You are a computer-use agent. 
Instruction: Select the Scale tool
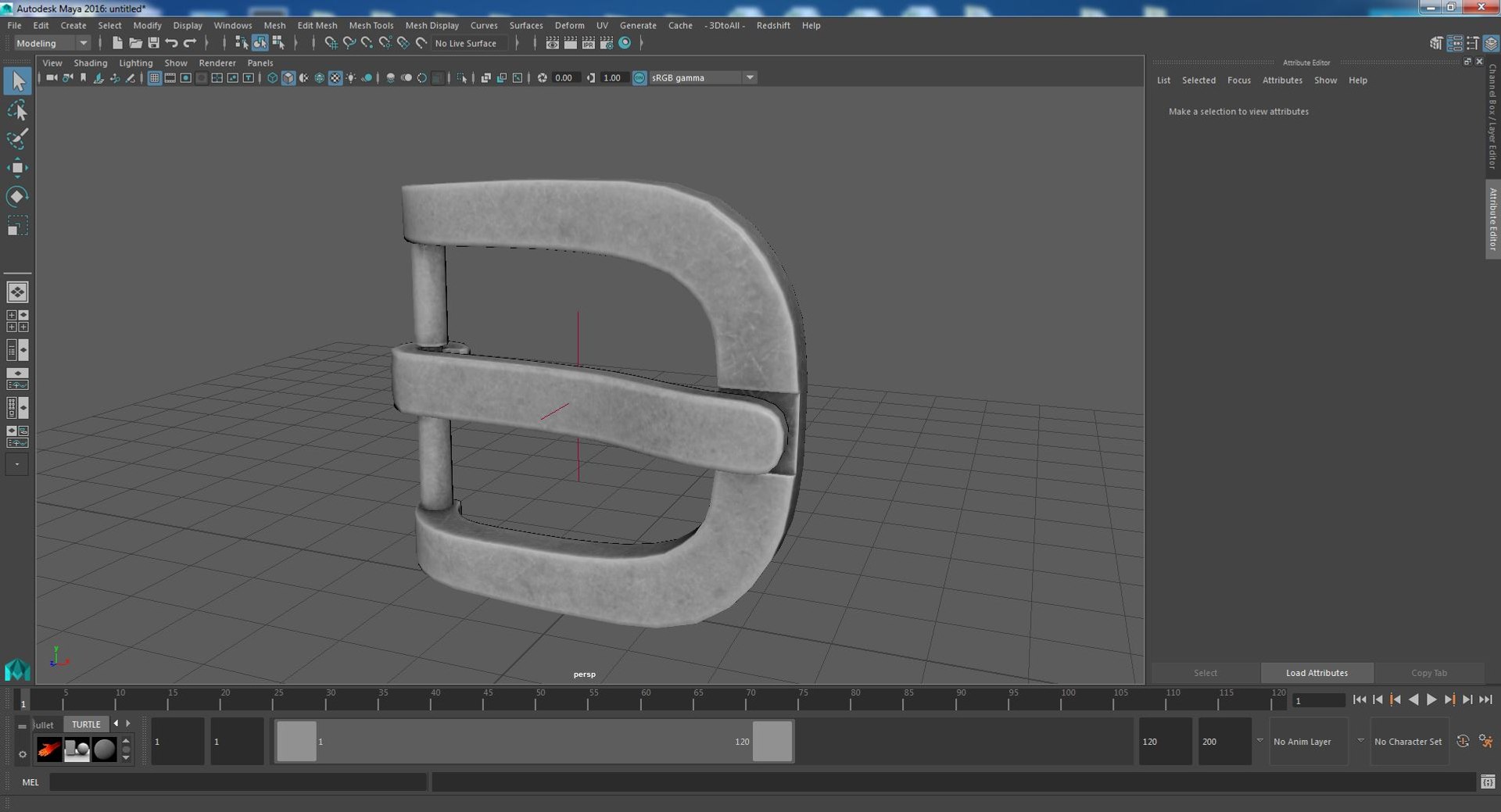click(x=17, y=226)
